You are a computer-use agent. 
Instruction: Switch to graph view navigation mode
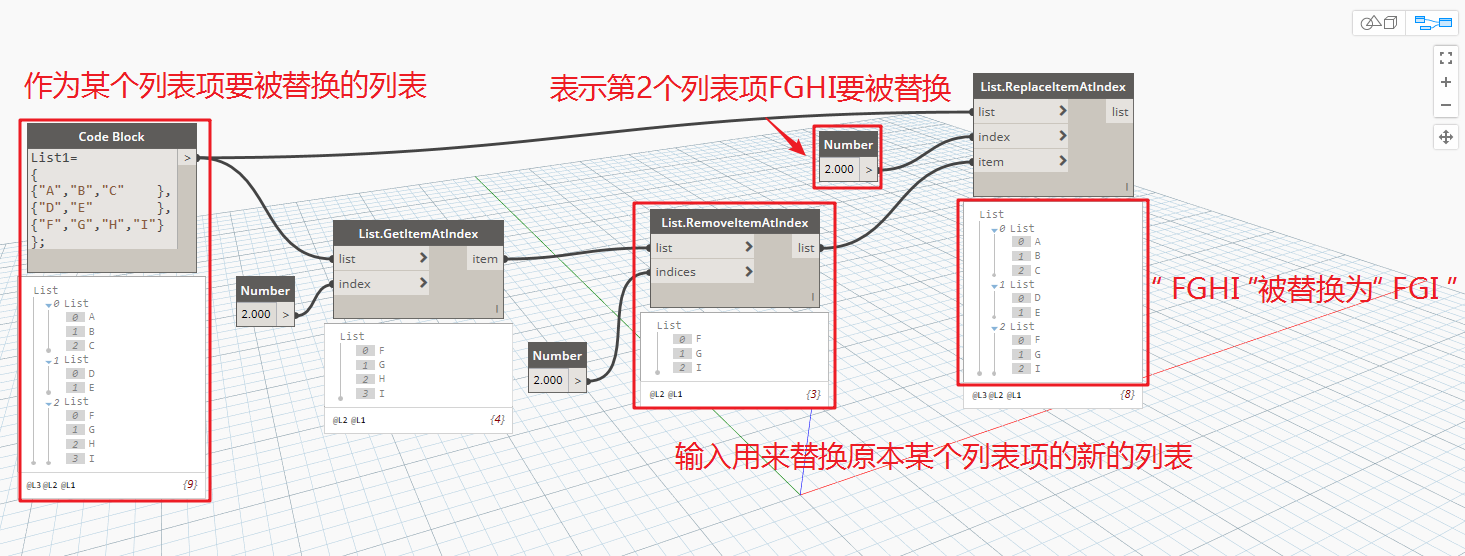pos(1432,22)
